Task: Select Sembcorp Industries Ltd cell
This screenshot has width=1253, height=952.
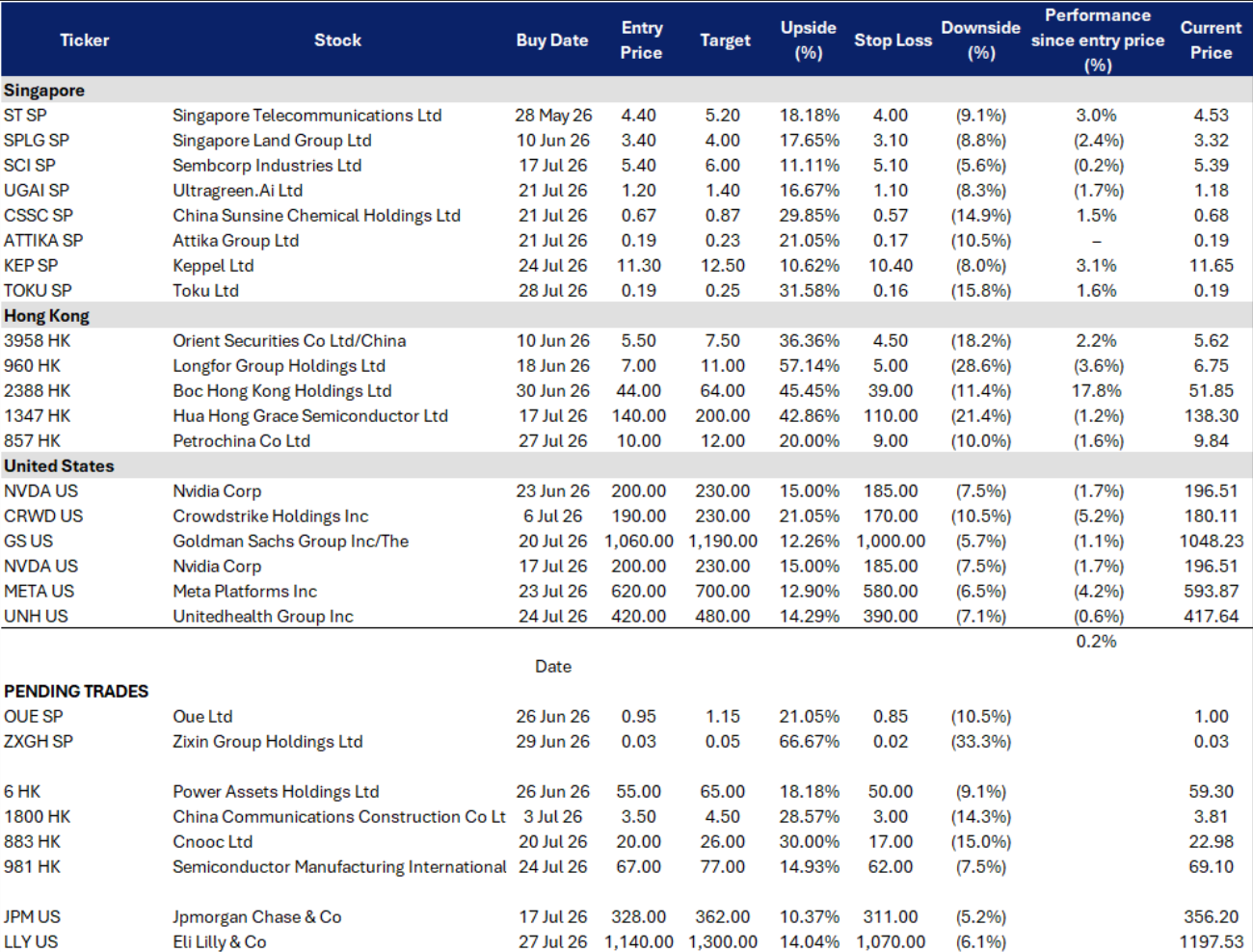Action: [x=267, y=166]
